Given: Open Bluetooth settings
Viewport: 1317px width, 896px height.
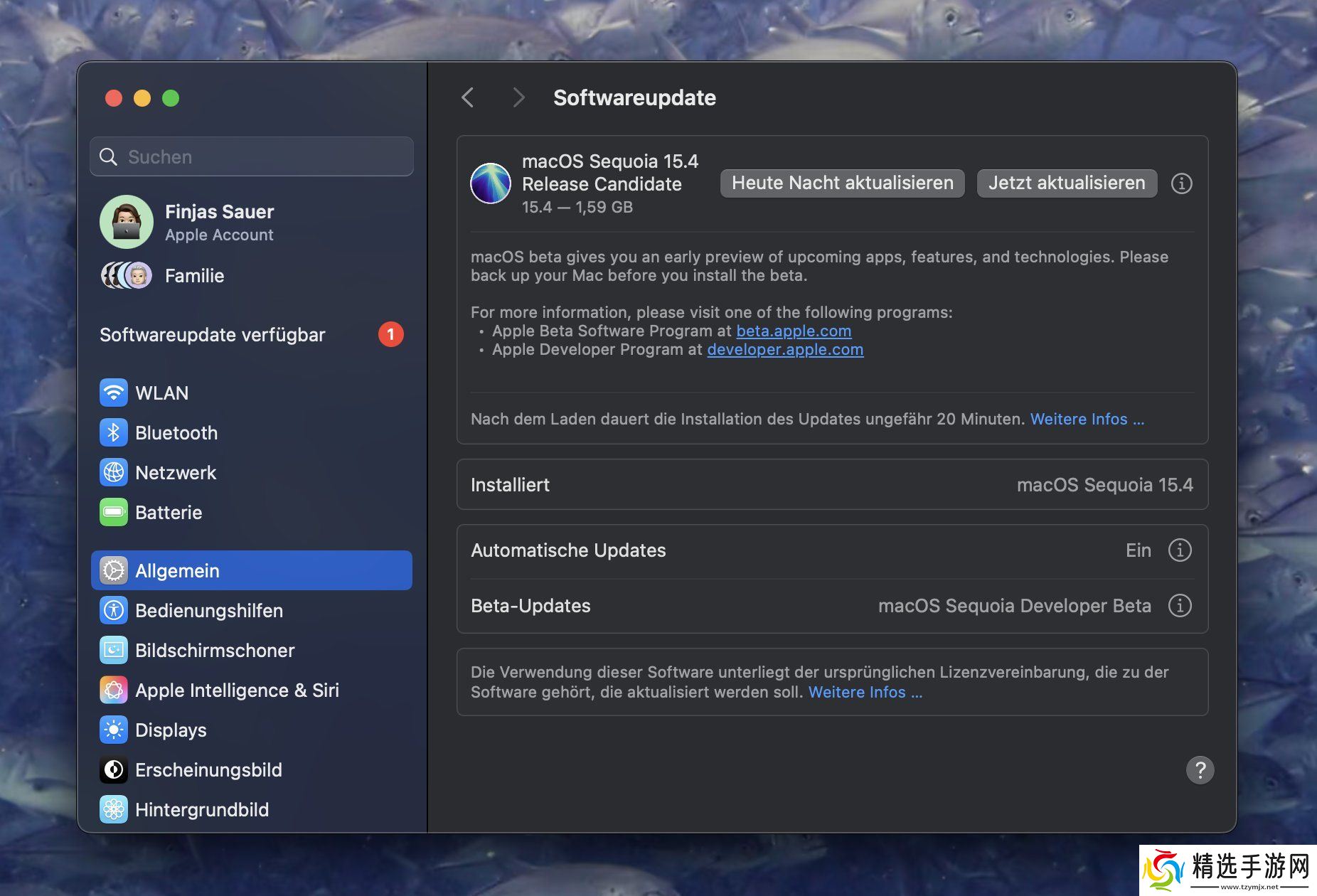Looking at the screenshot, I should pos(176,432).
